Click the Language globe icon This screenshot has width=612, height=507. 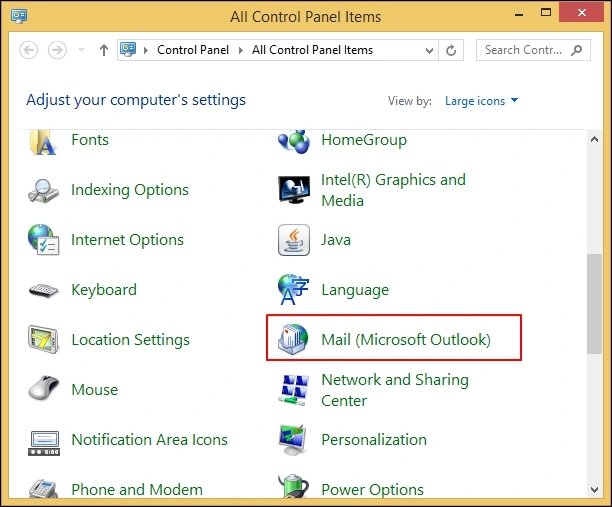[x=294, y=290]
